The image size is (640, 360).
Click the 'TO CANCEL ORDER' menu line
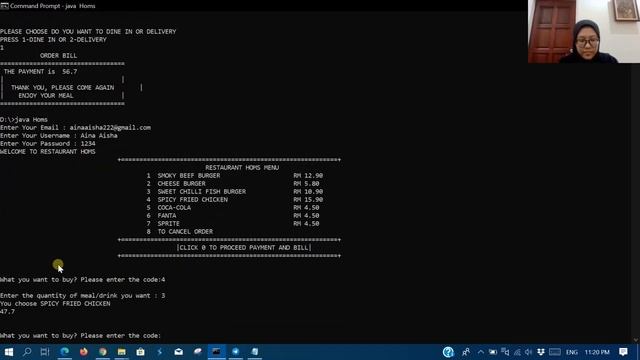point(185,231)
